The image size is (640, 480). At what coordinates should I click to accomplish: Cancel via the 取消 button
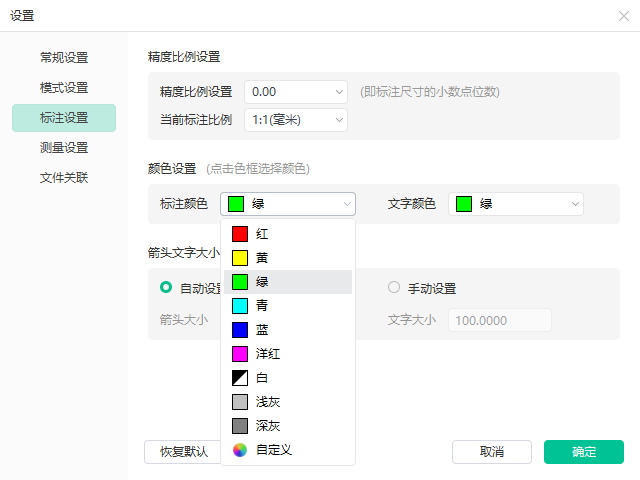pos(492,452)
